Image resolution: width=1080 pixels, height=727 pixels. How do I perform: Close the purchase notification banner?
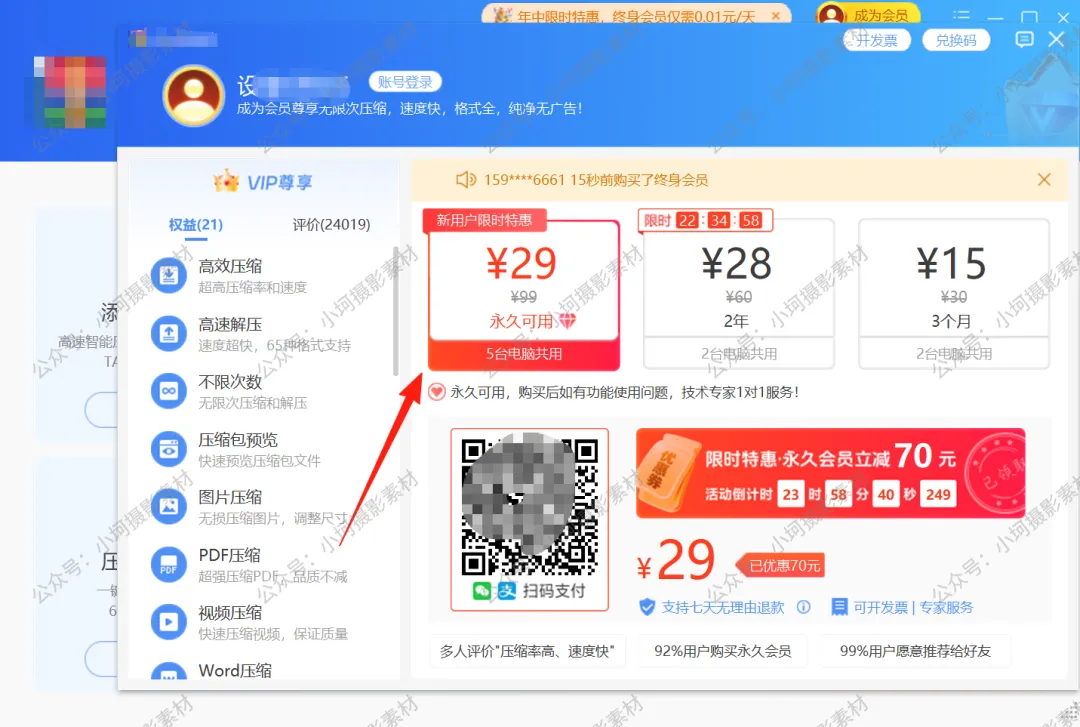tap(1044, 180)
